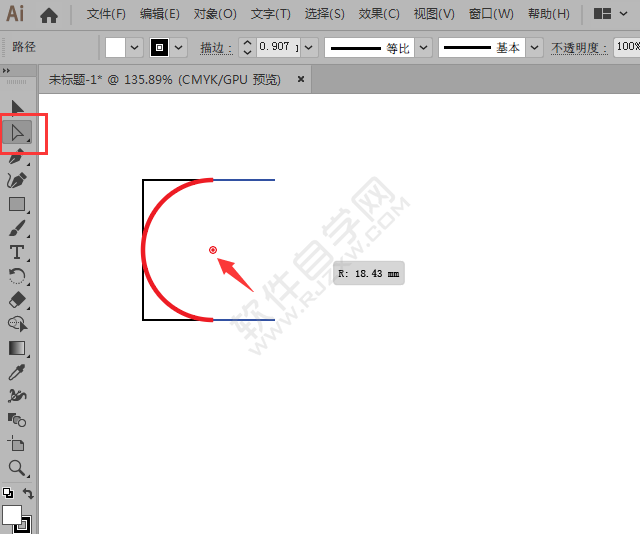Open the 对象(O) menu
This screenshot has height=534, width=640.
215,14
